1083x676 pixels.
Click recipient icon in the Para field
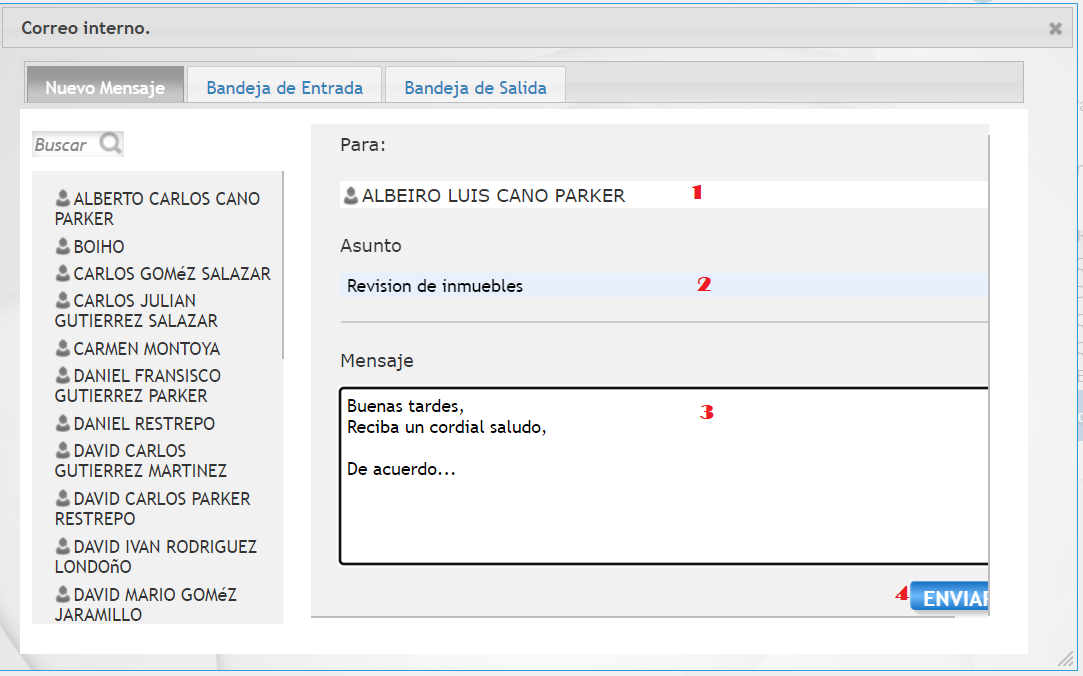(x=351, y=196)
